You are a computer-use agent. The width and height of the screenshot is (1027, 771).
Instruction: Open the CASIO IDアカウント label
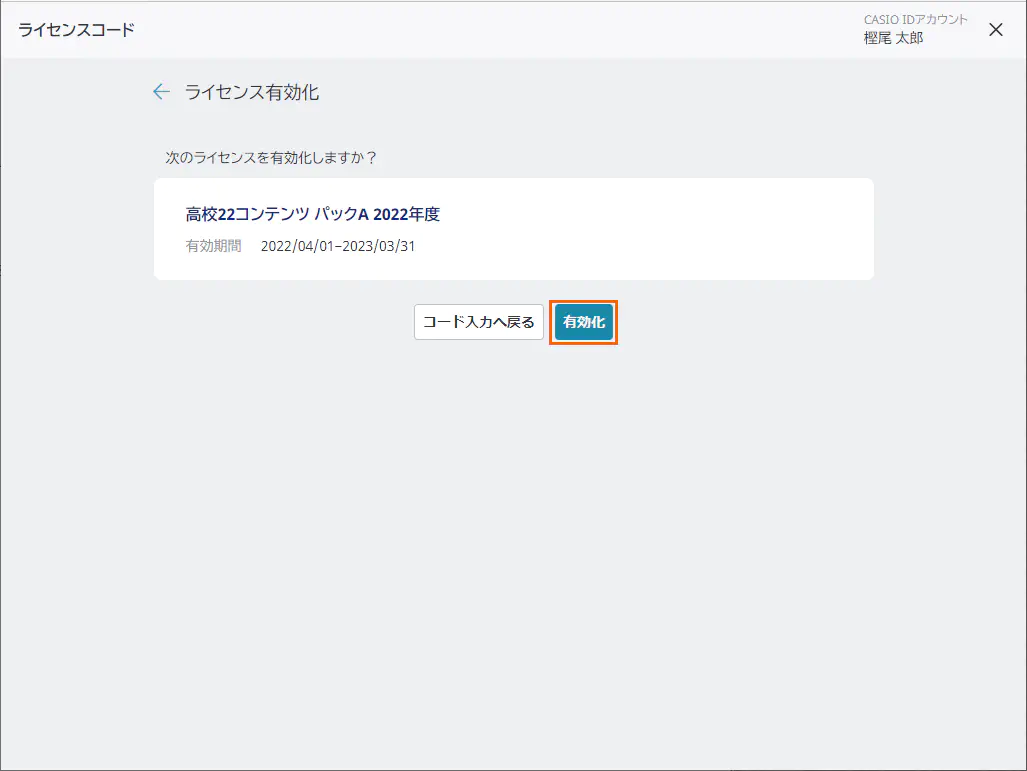click(916, 18)
